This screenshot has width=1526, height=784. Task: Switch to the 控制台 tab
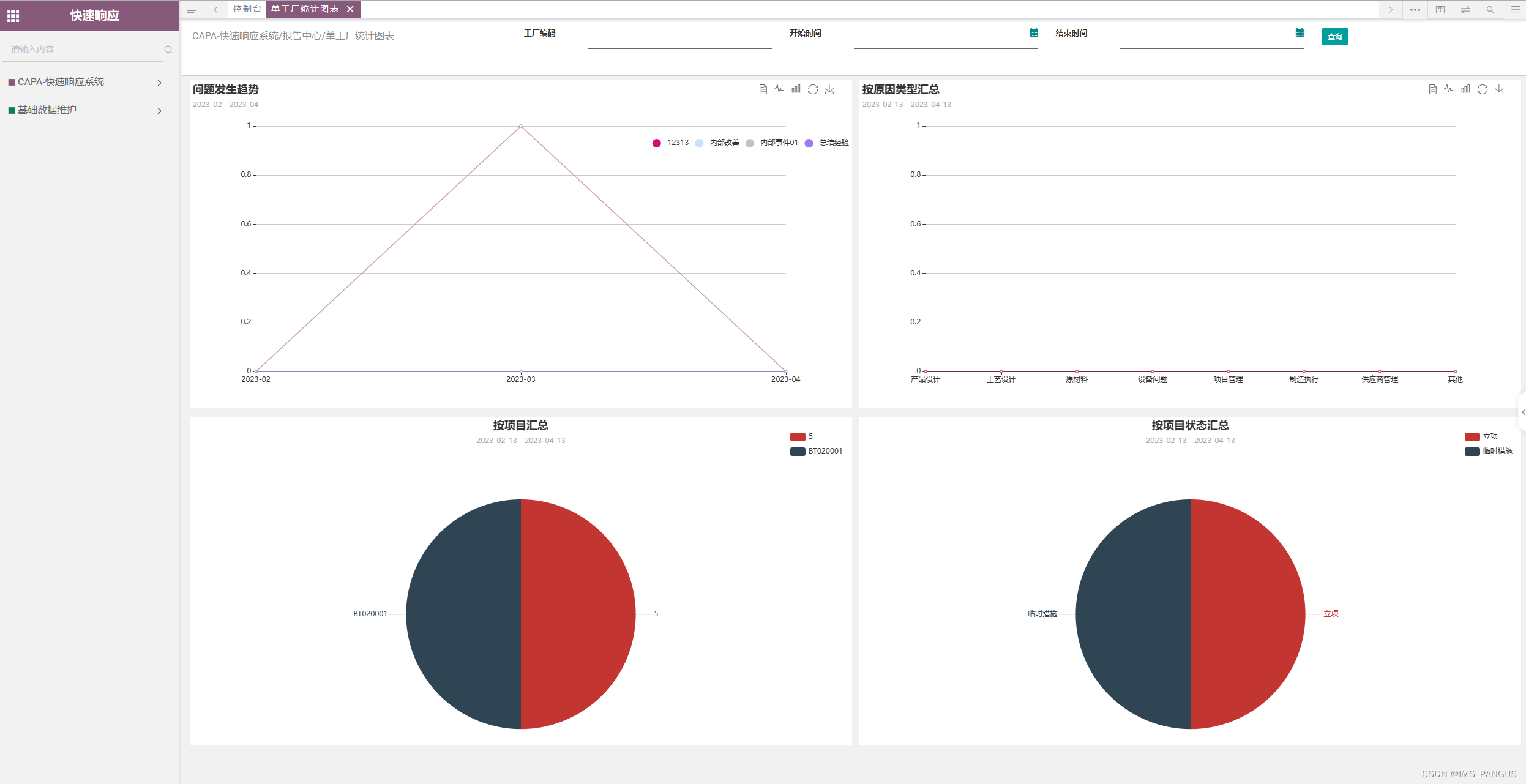(x=247, y=9)
